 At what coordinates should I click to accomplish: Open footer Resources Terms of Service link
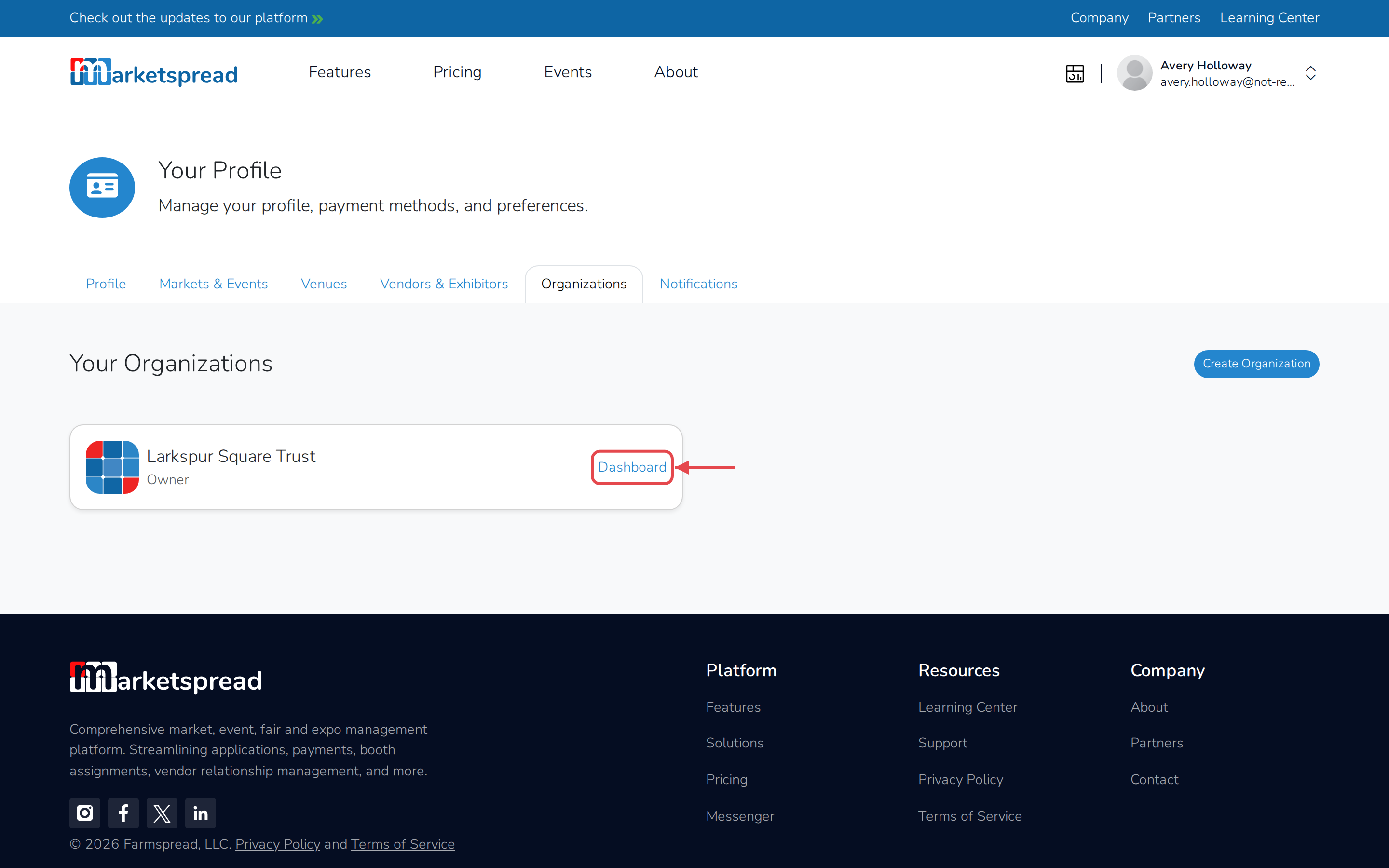tap(970, 816)
